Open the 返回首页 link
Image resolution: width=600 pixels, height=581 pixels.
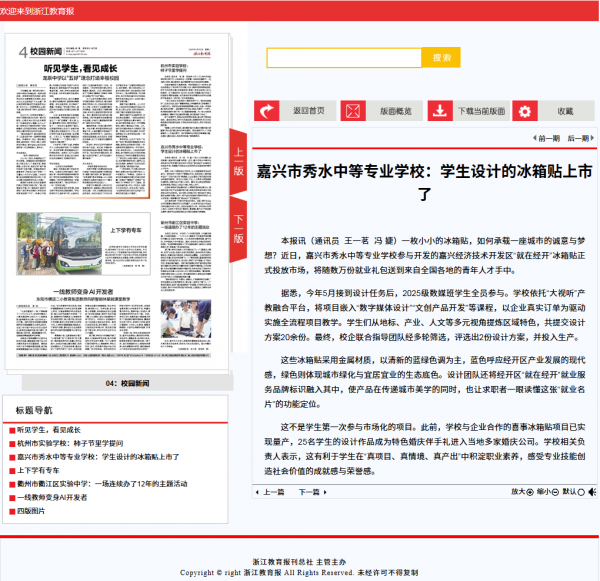tap(308, 111)
